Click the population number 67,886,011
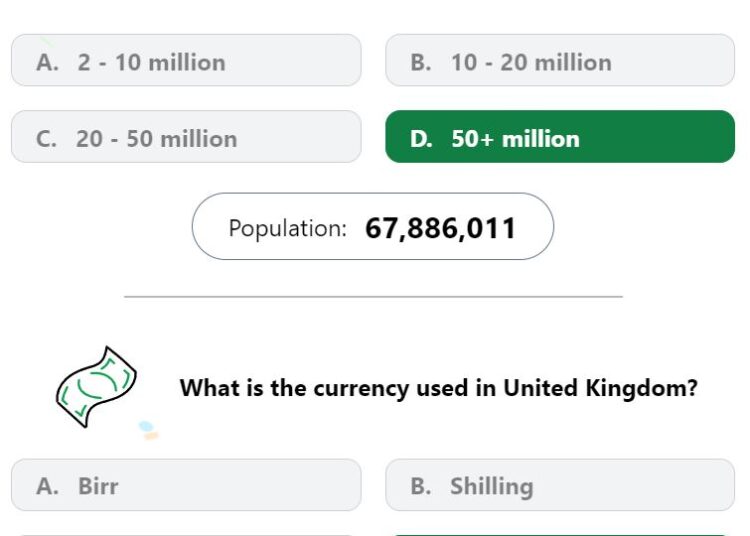The image size is (750, 536). point(441,228)
